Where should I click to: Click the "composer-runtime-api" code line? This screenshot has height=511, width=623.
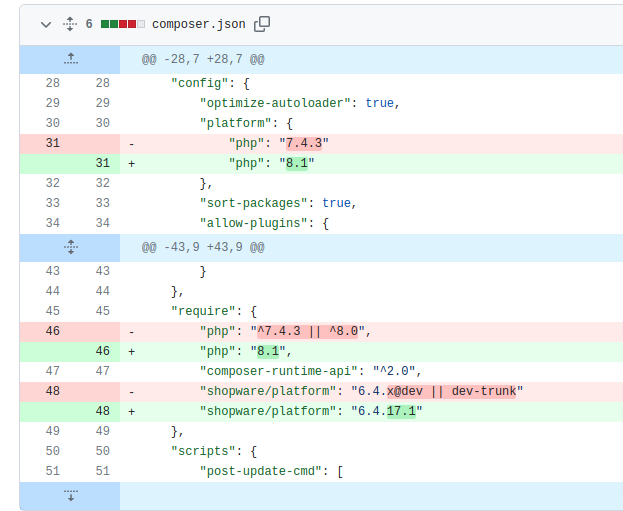(313, 371)
